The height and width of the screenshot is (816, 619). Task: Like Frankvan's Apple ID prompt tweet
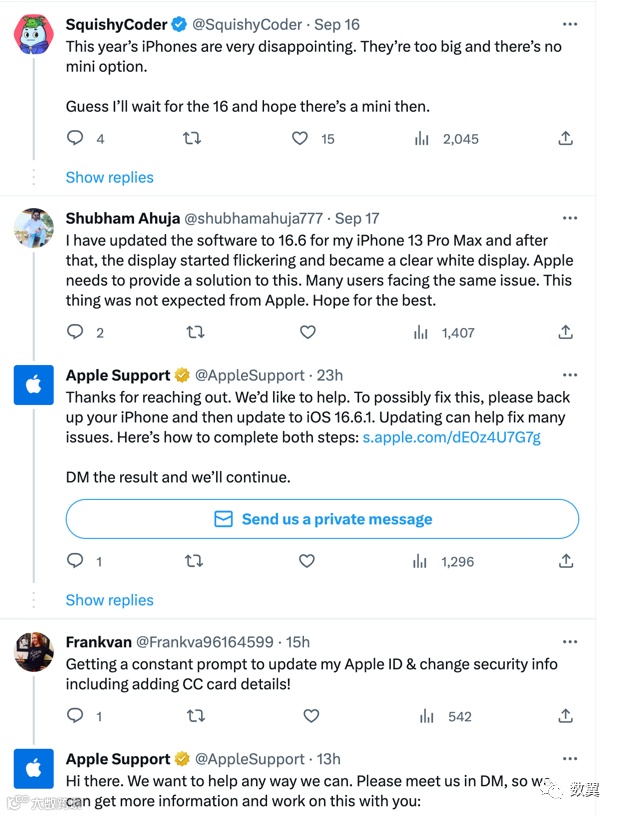point(311,716)
